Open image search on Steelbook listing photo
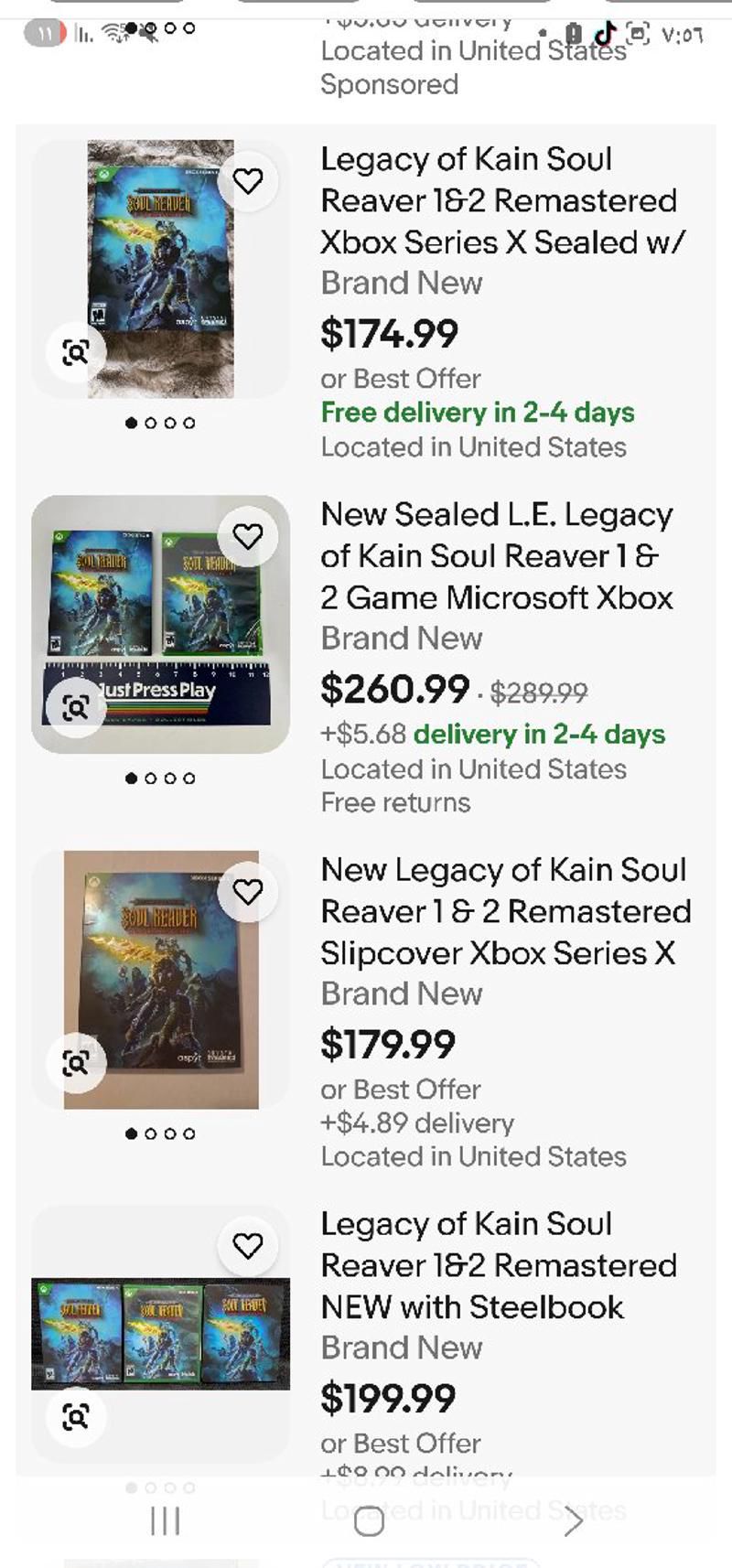 [x=76, y=1416]
